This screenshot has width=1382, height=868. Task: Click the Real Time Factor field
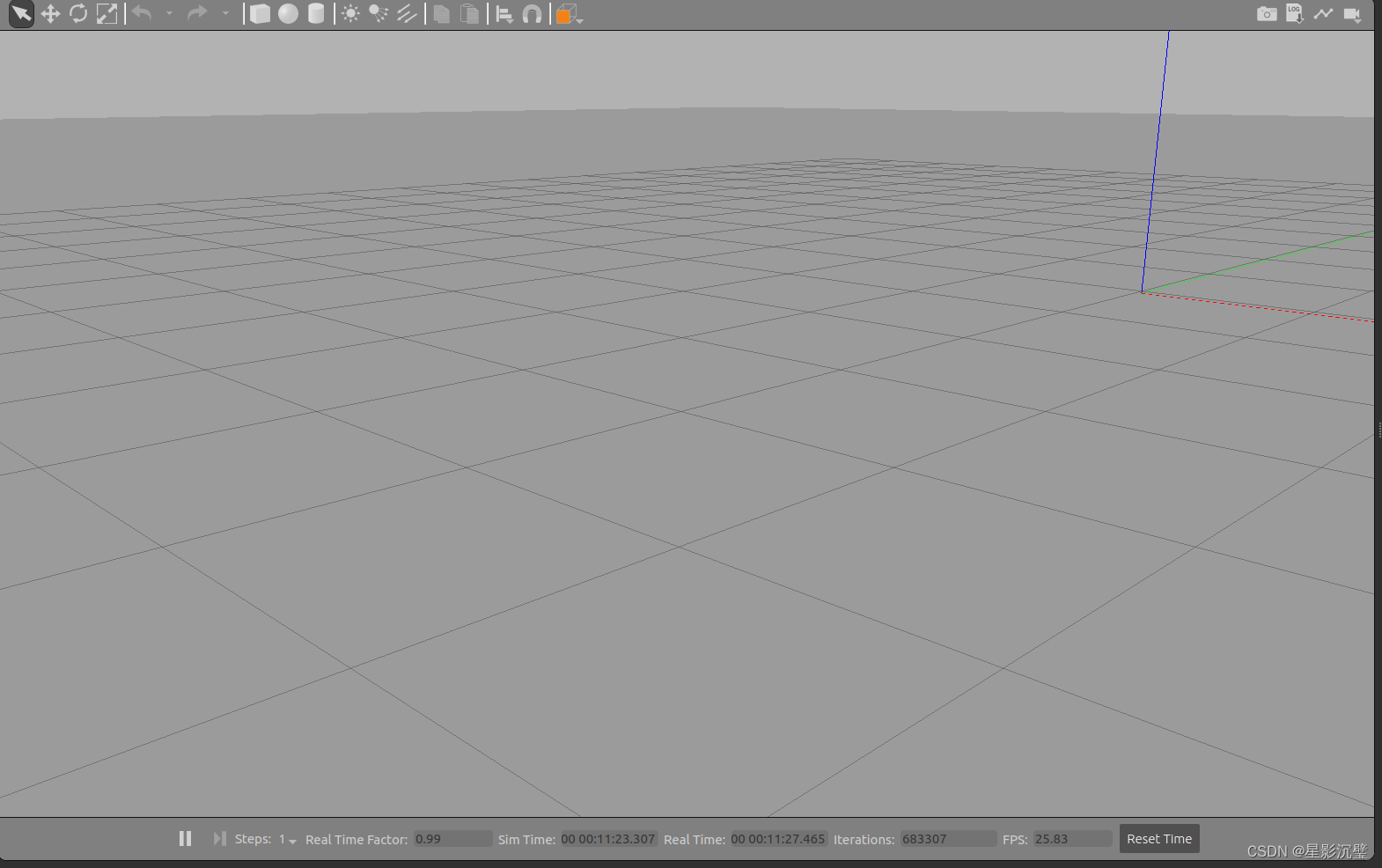(x=453, y=839)
